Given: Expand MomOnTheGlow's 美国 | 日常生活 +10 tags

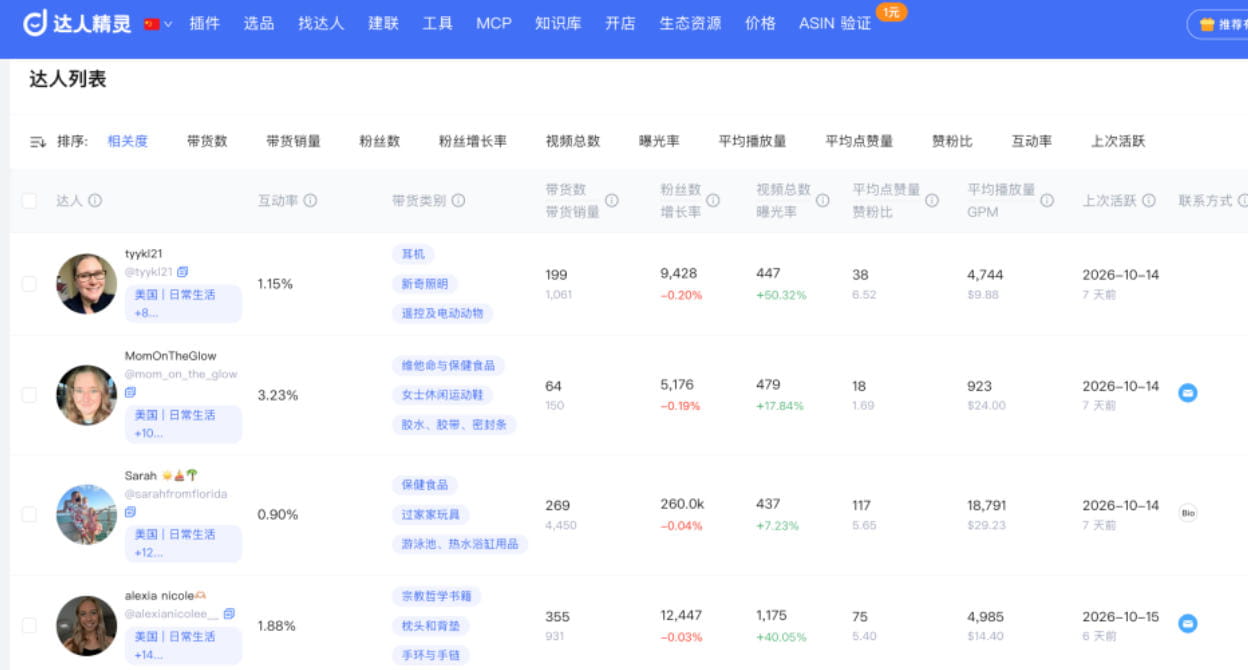Looking at the screenshot, I should click(x=183, y=424).
